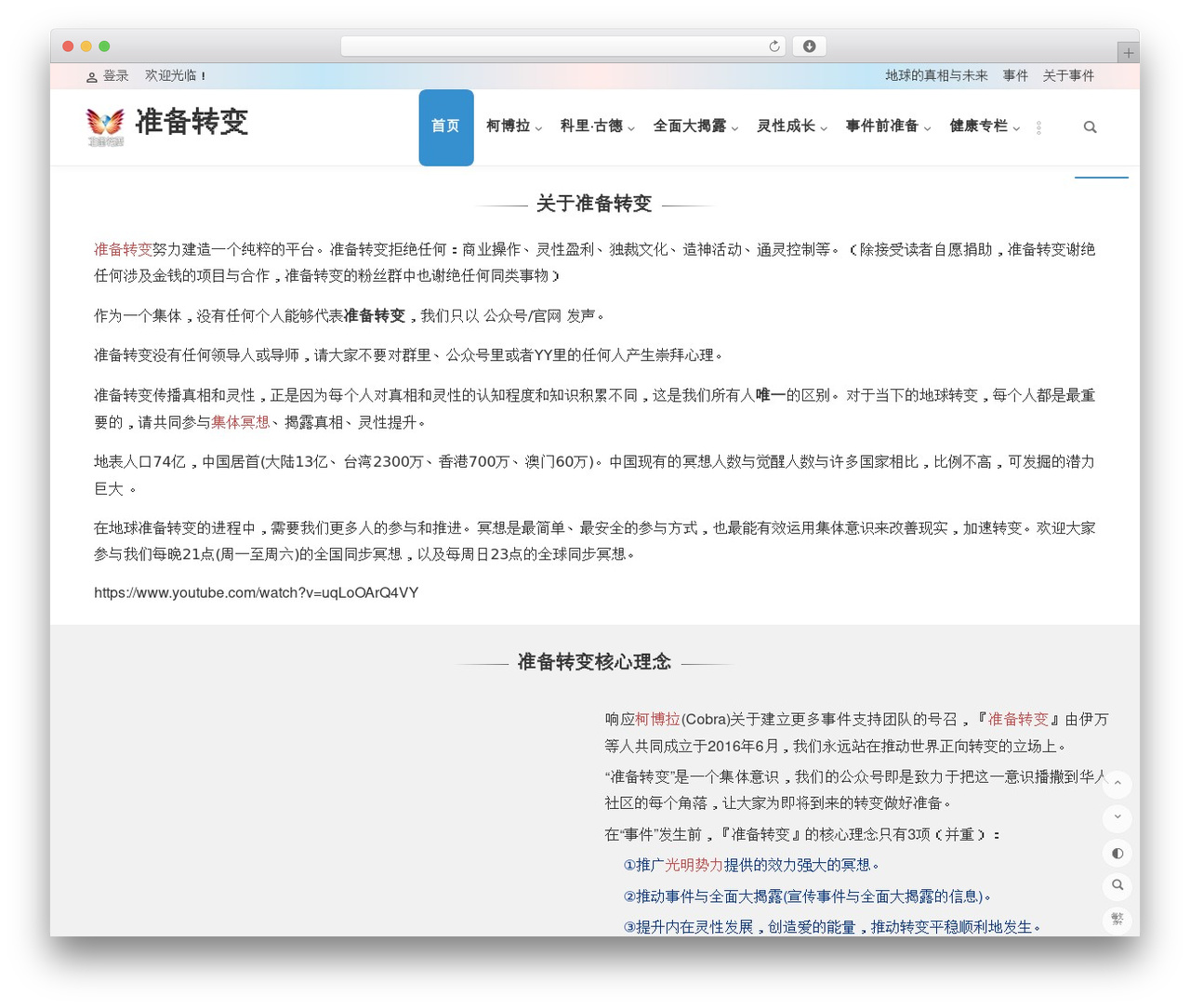Open the YouTube watch URL link
Image resolution: width=1190 pixels, height=1008 pixels.
pyautogui.click(x=257, y=593)
